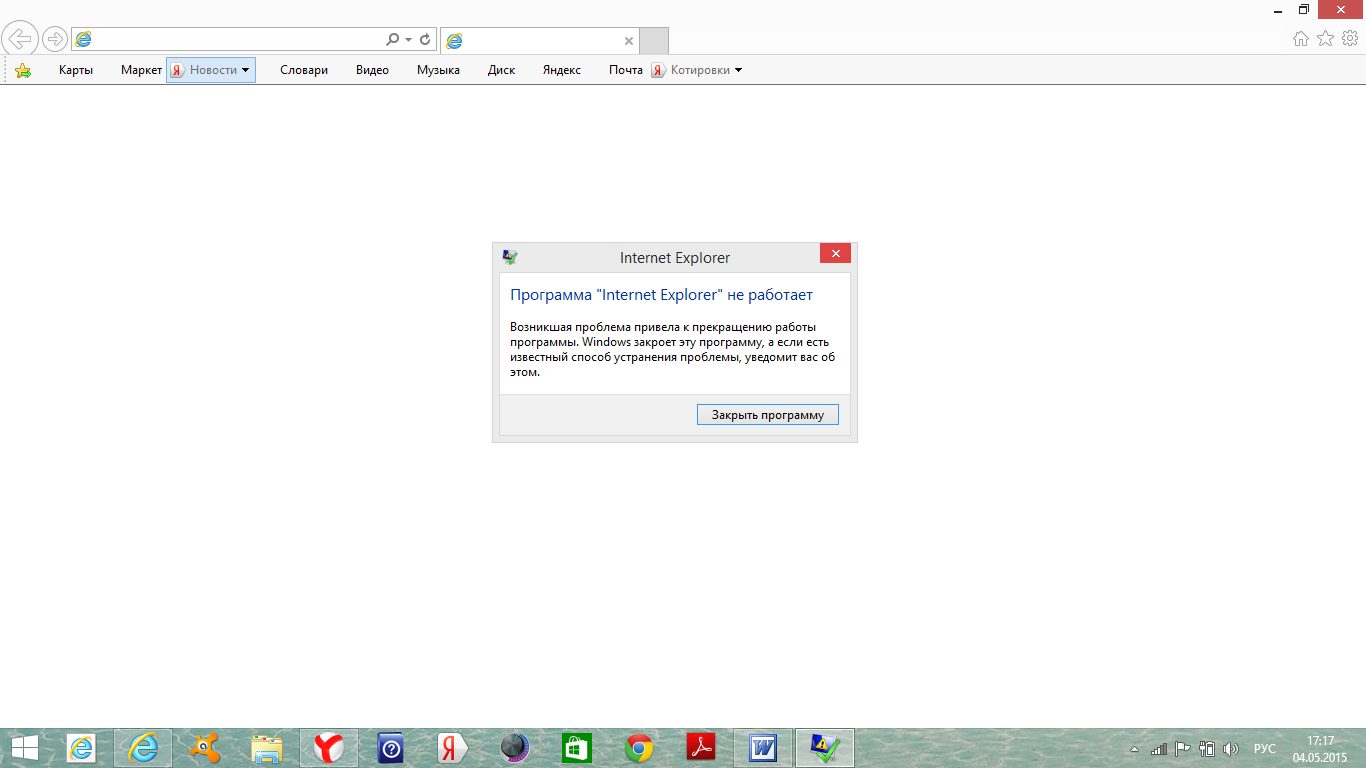
Task: Click Add to favorites bar star icon
Action: (22, 70)
